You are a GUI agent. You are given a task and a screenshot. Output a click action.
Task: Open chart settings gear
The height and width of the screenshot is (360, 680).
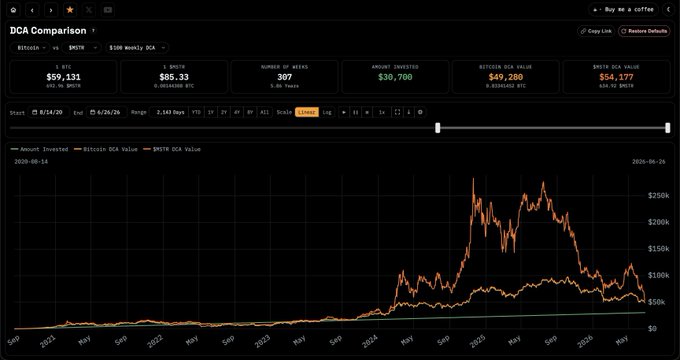[x=420, y=112]
